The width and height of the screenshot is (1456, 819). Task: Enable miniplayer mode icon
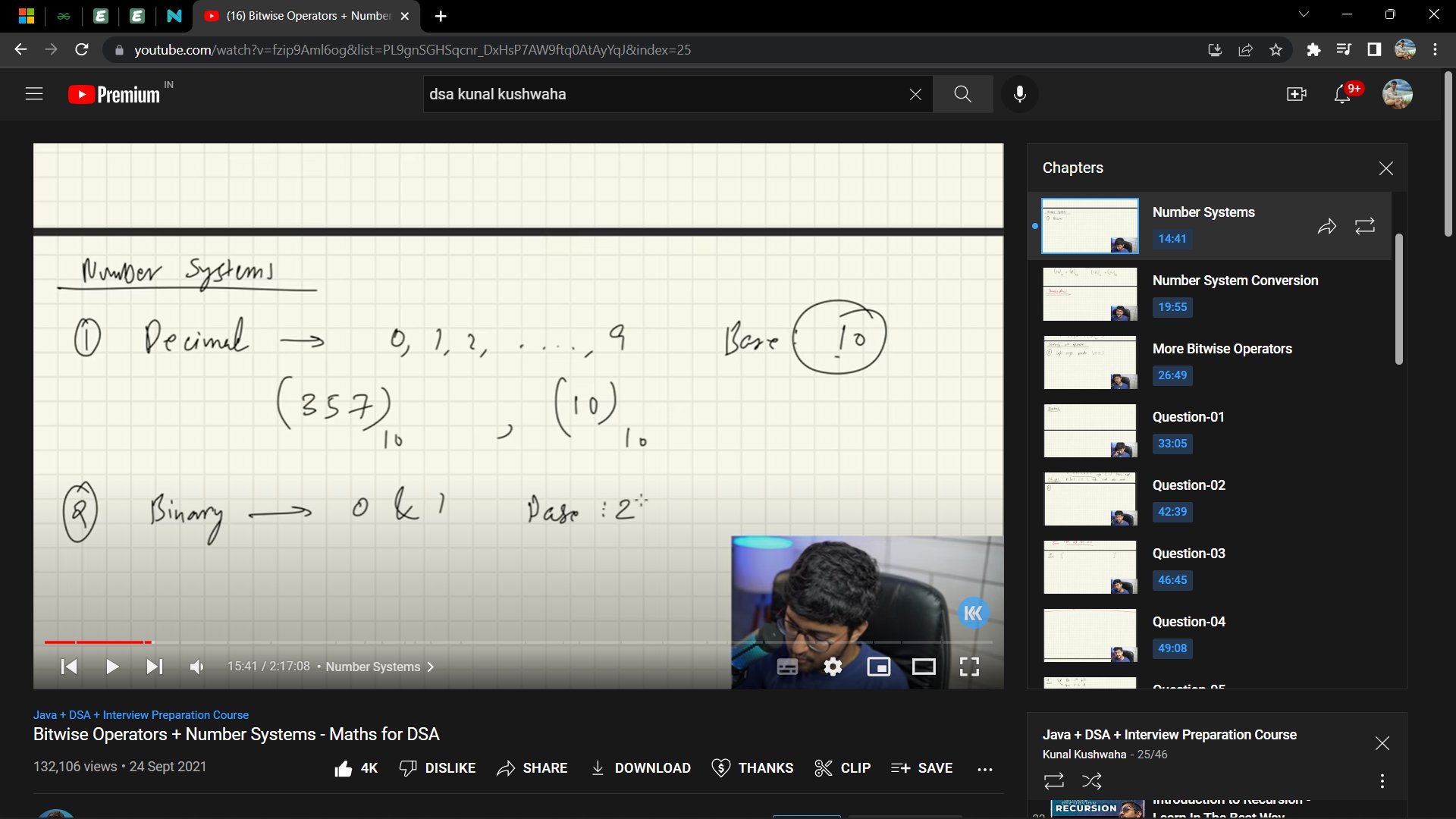pyautogui.click(x=878, y=667)
